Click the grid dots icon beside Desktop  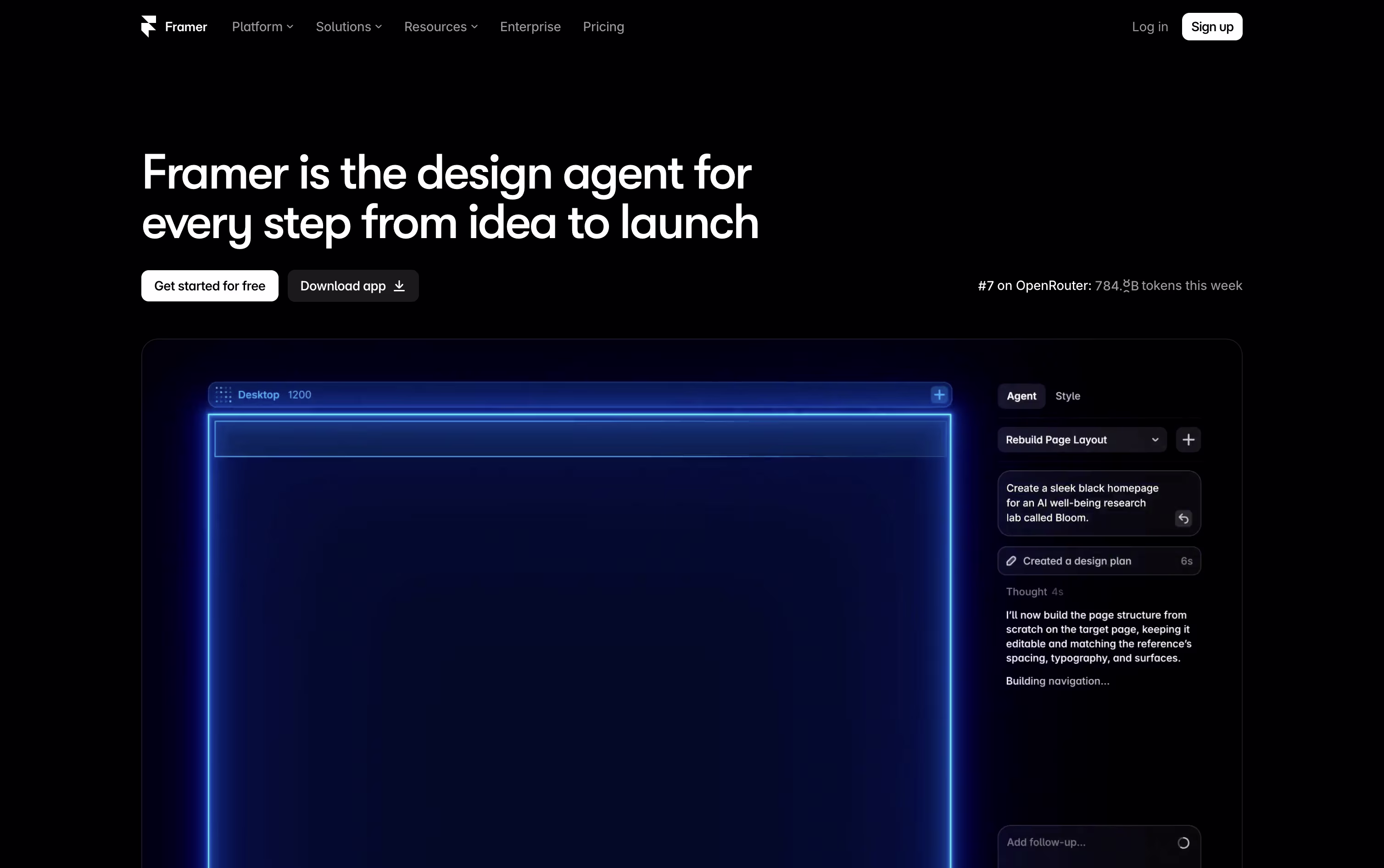[x=223, y=395]
